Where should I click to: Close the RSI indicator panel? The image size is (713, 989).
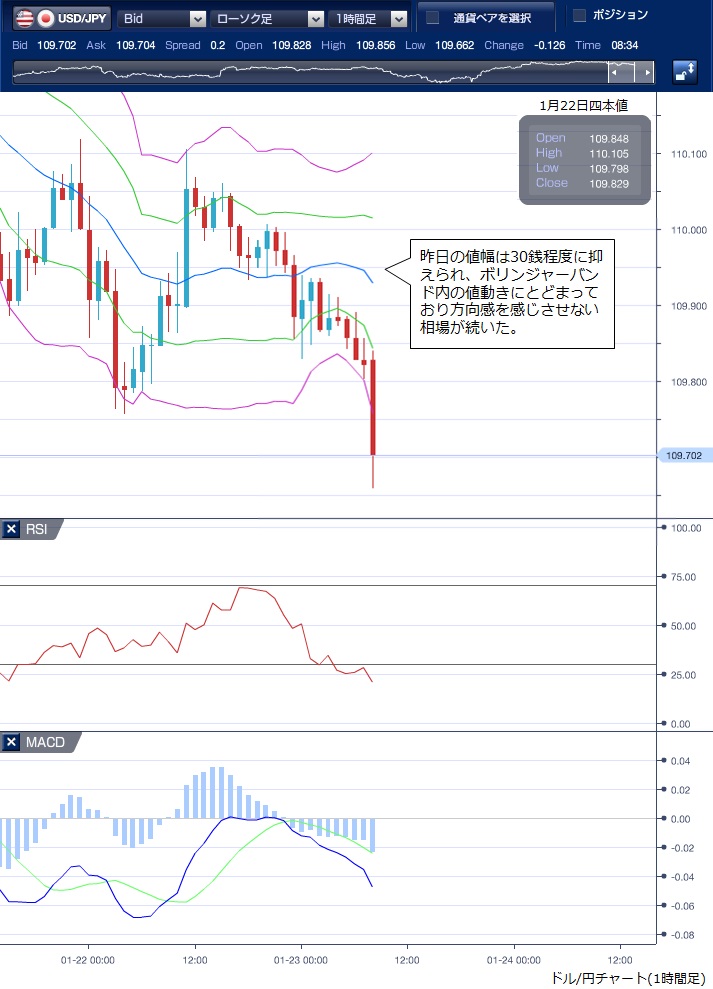11,530
